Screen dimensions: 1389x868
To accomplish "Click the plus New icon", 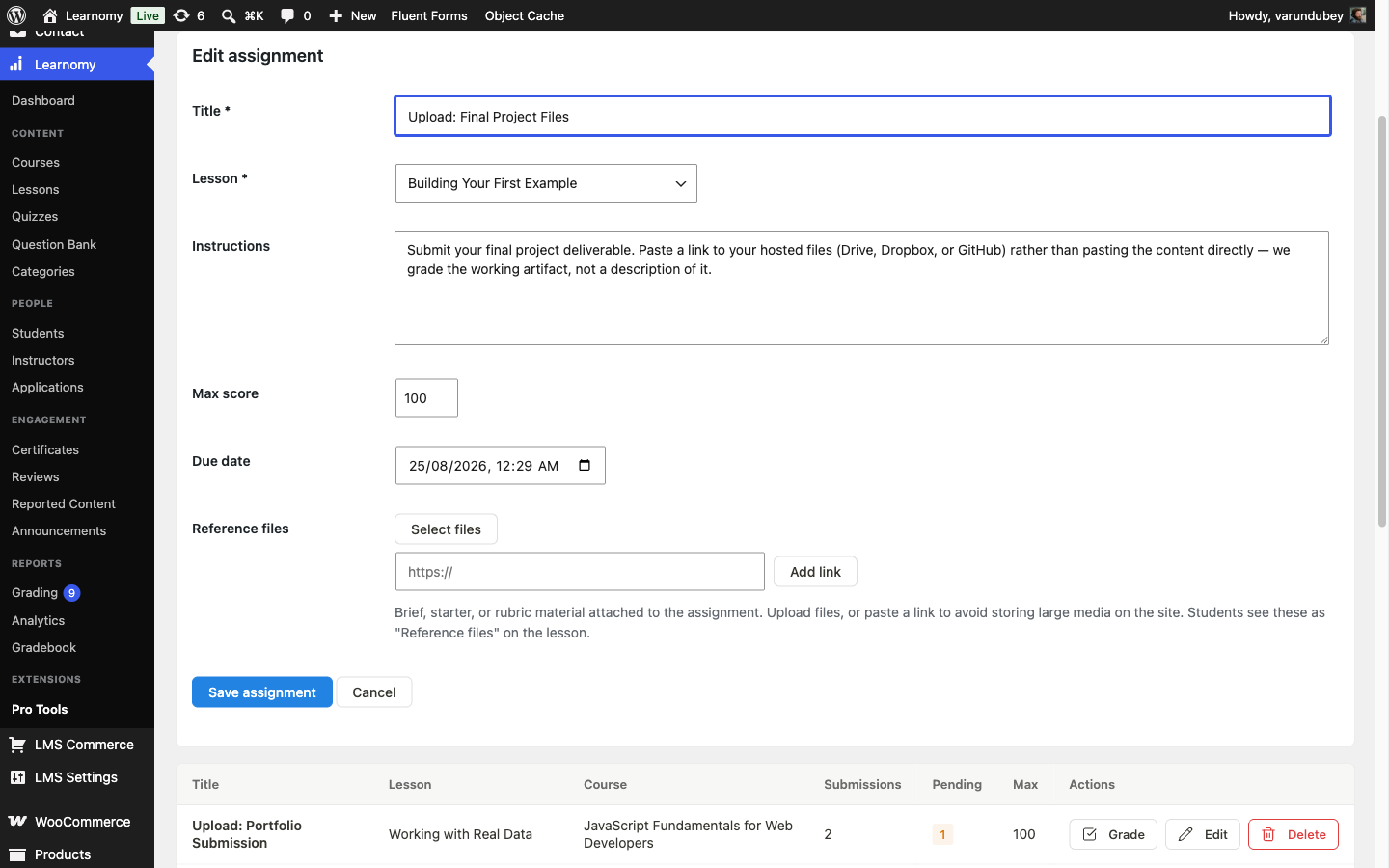I will (x=336, y=15).
